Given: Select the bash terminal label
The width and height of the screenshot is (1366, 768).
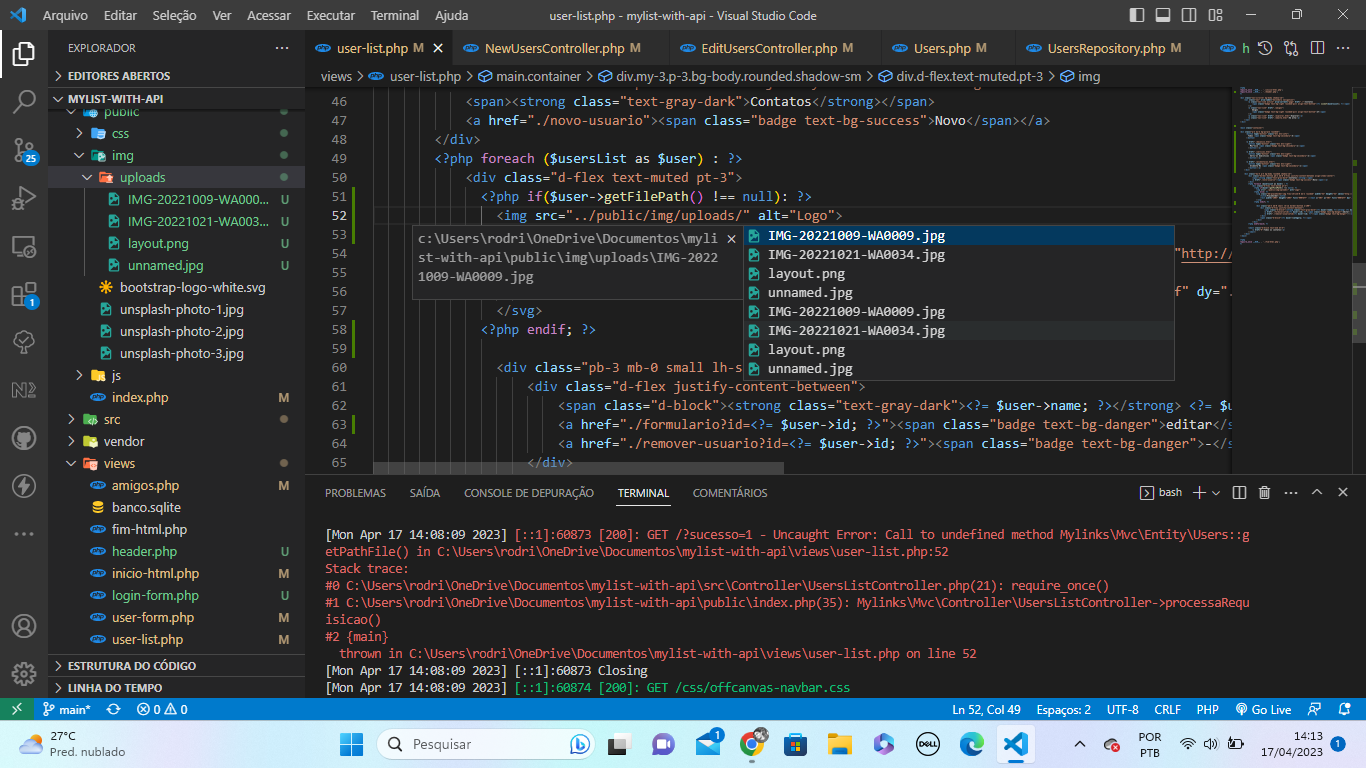Looking at the screenshot, I should click(1161, 492).
